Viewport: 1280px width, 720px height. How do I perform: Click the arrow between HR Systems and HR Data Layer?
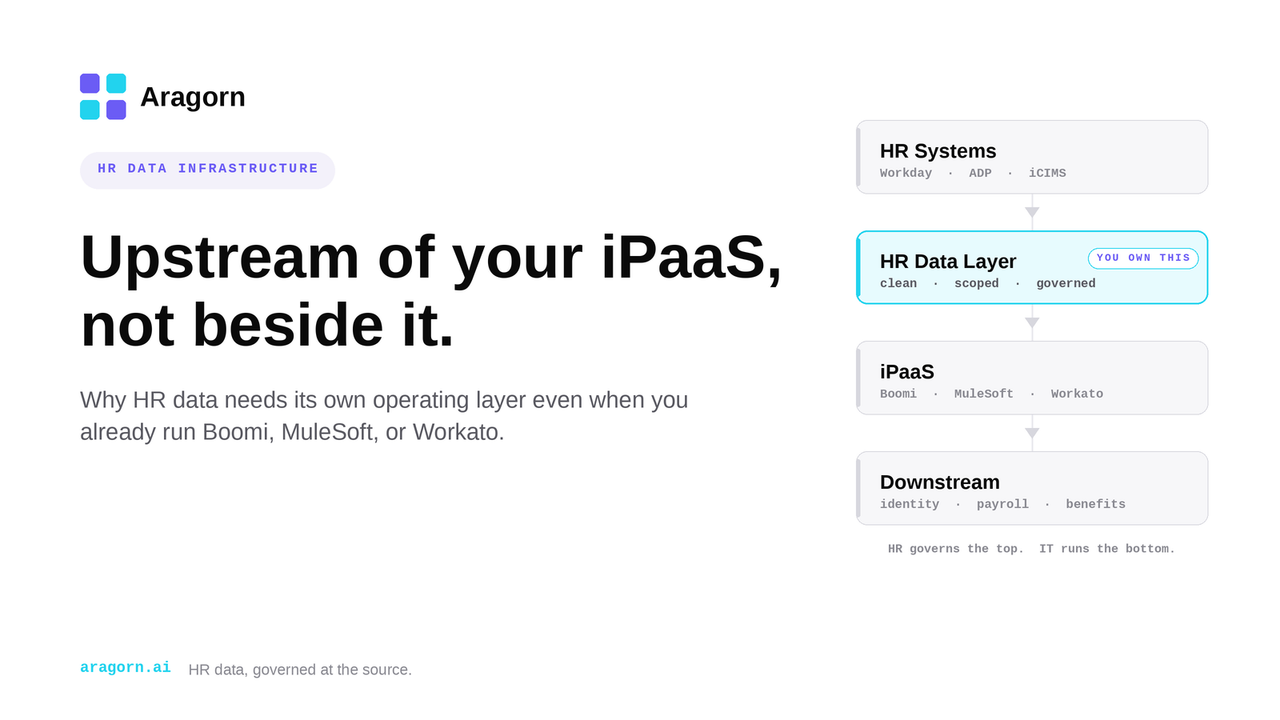1032,212
